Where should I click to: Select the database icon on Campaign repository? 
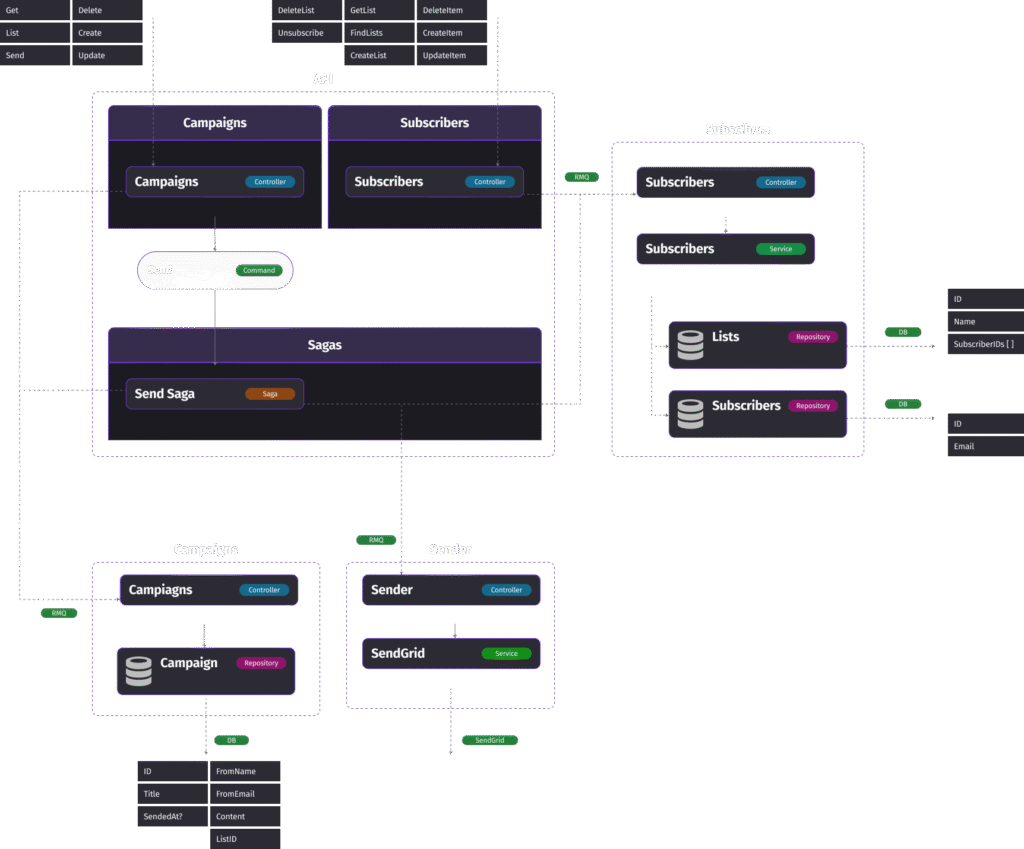coord(139,670)
